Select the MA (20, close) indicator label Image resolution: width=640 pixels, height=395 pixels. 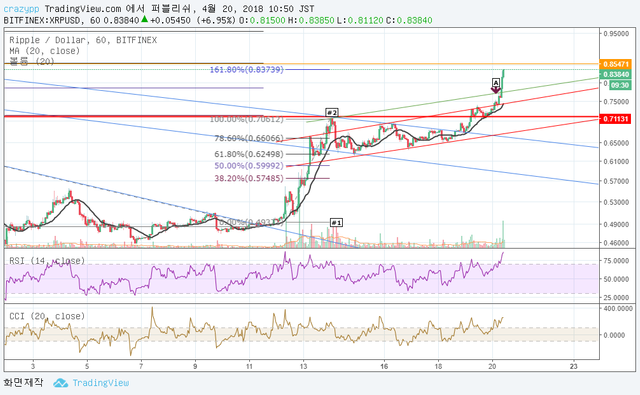(x=44, y=51)
